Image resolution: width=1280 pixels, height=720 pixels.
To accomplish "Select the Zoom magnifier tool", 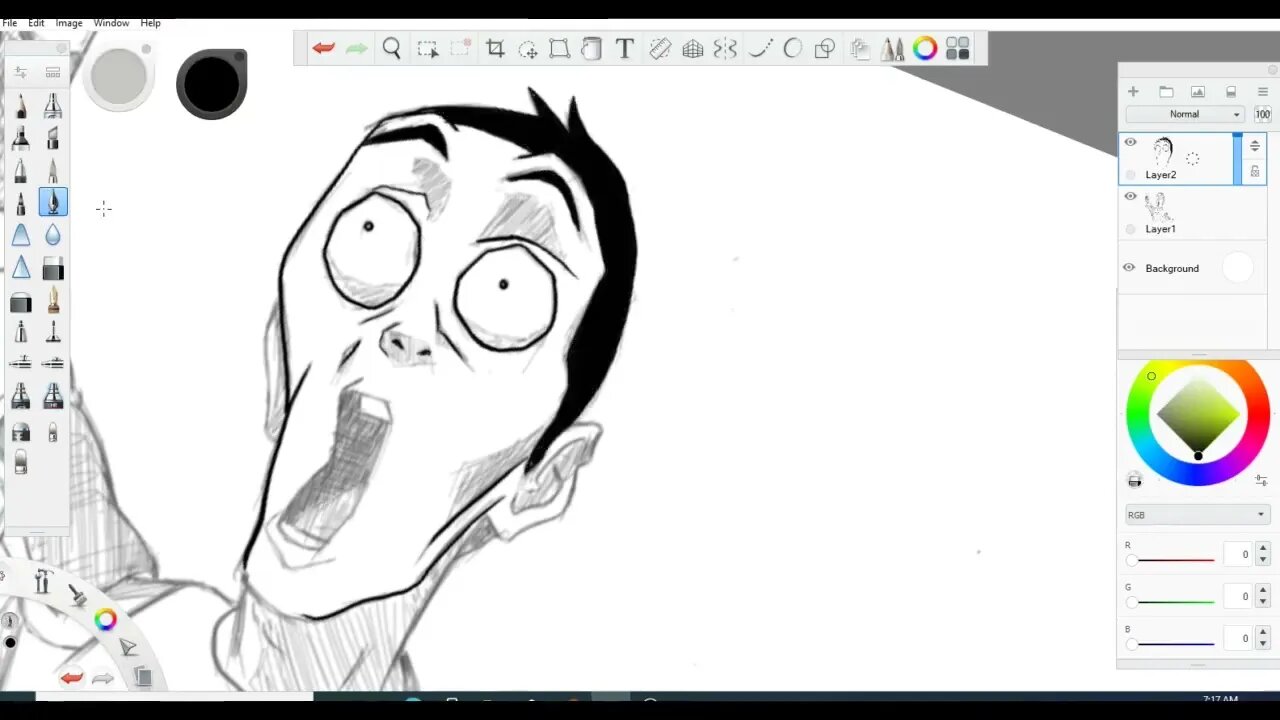I will (x=392, y=48).
